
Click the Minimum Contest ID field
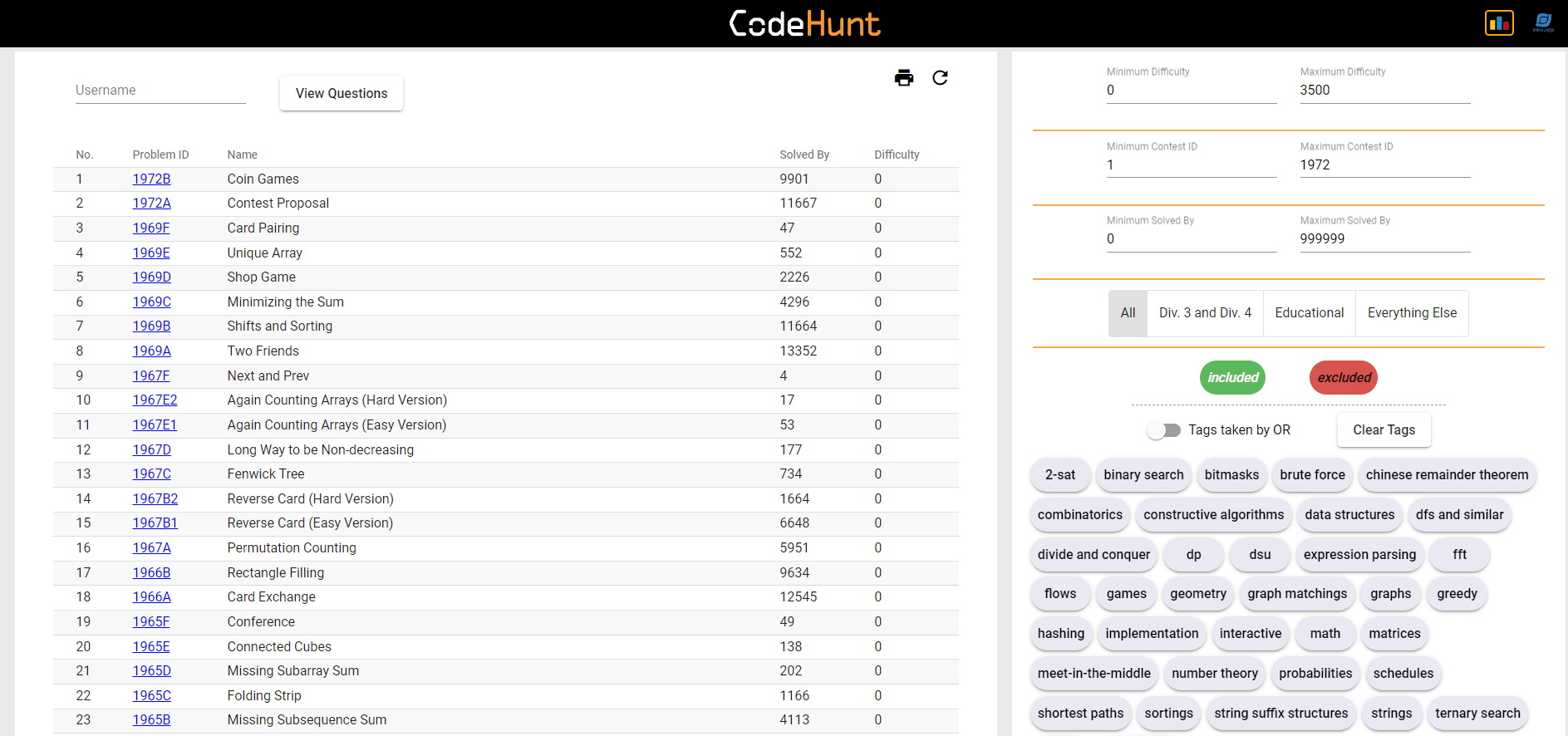tap(1192, 165)
